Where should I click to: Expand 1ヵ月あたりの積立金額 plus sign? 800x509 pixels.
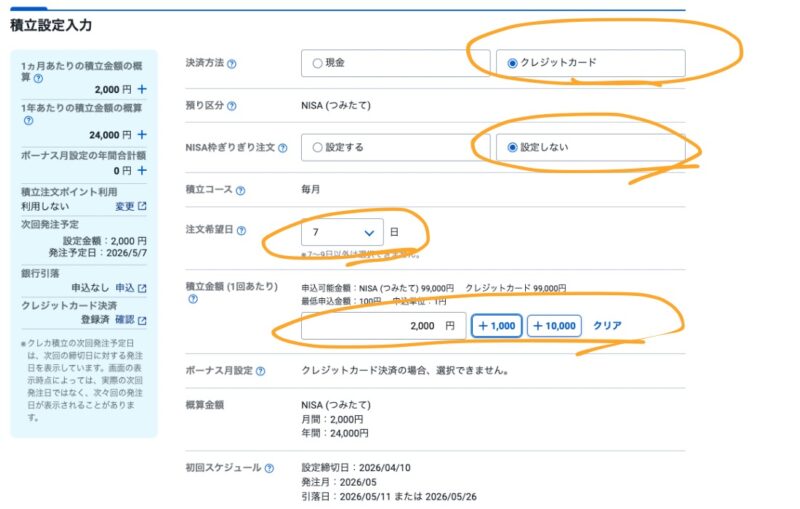tap(142, 90)
